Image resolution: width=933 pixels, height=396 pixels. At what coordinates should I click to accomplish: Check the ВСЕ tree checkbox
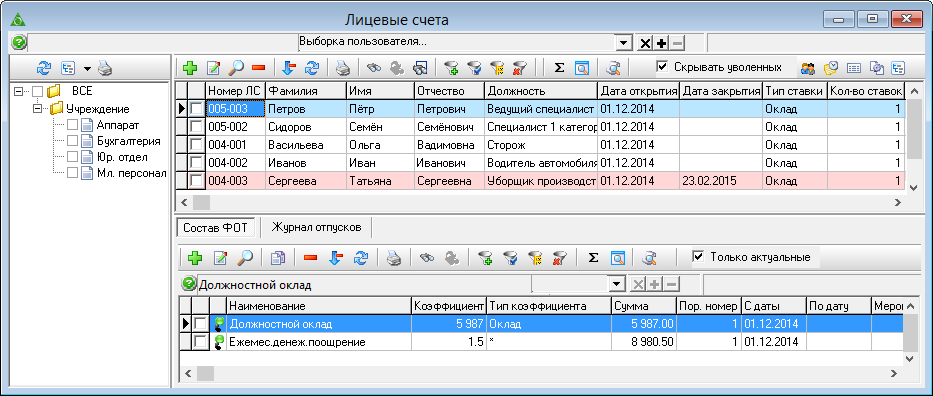pyautogui.click(x=37, y=92)
